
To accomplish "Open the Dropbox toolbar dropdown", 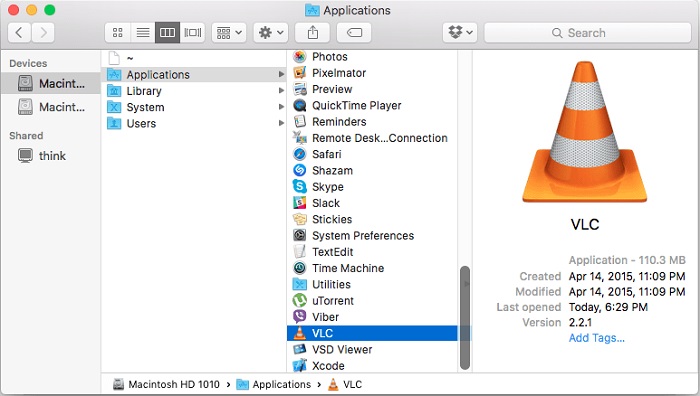I will coord(460,33).
